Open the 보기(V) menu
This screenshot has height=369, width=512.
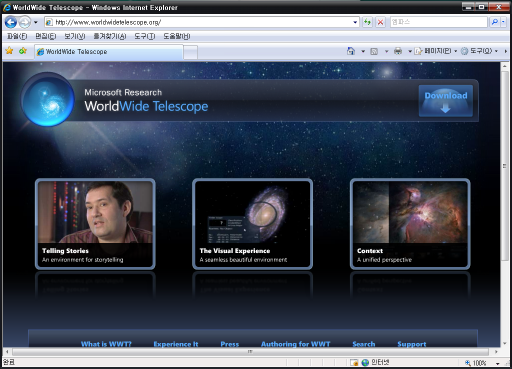point(75,36)
